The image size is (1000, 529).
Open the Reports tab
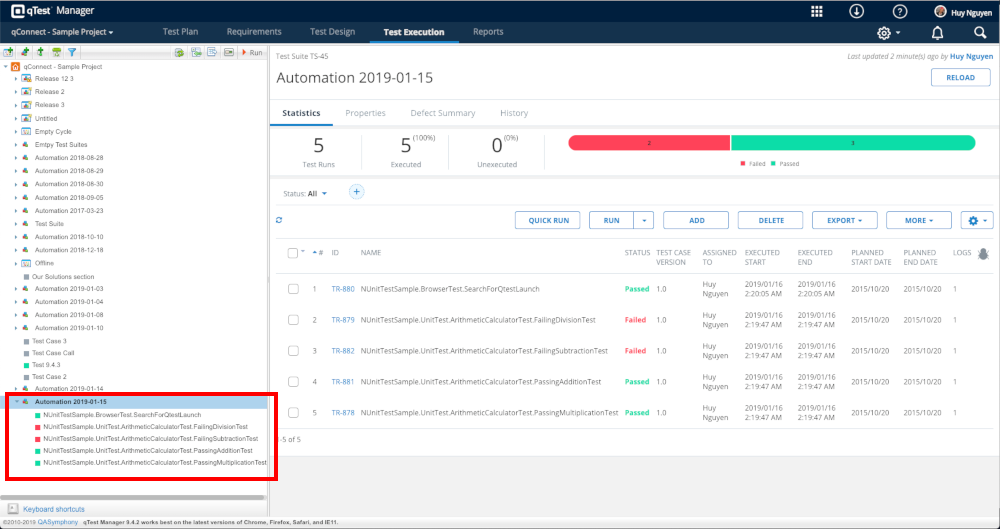(488, 32)
